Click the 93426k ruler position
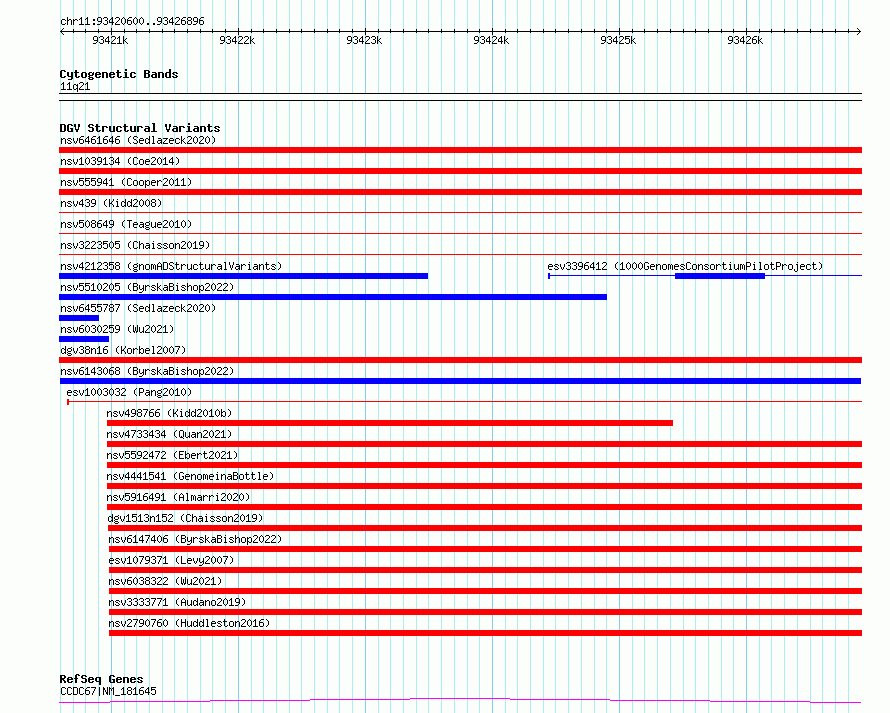 tap(745, 40)
